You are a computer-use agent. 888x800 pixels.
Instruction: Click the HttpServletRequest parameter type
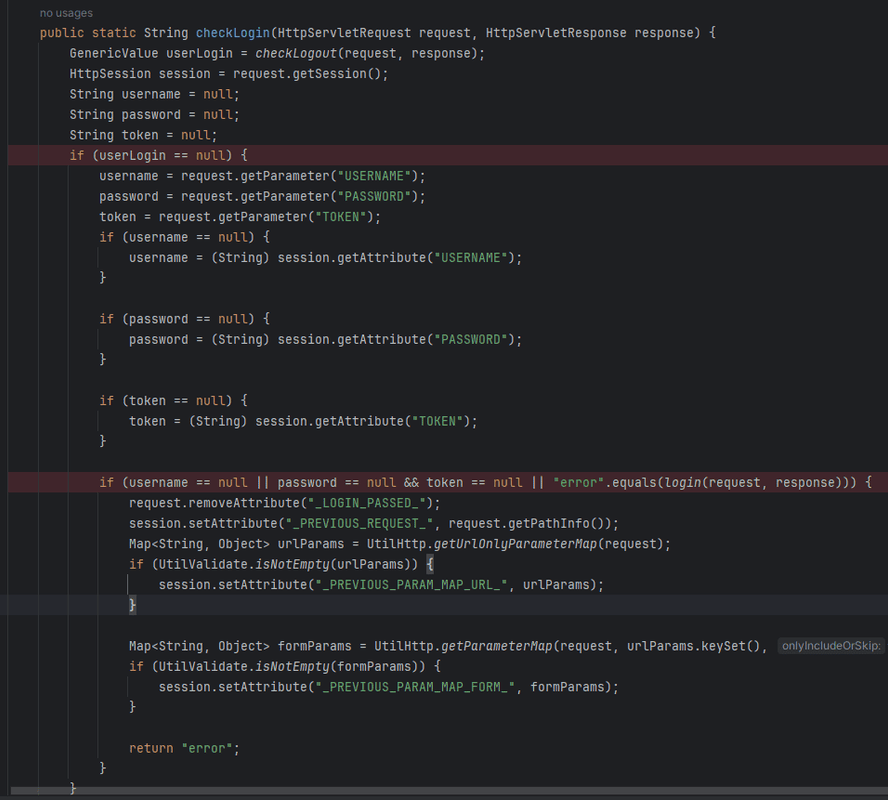click(344, 33)
